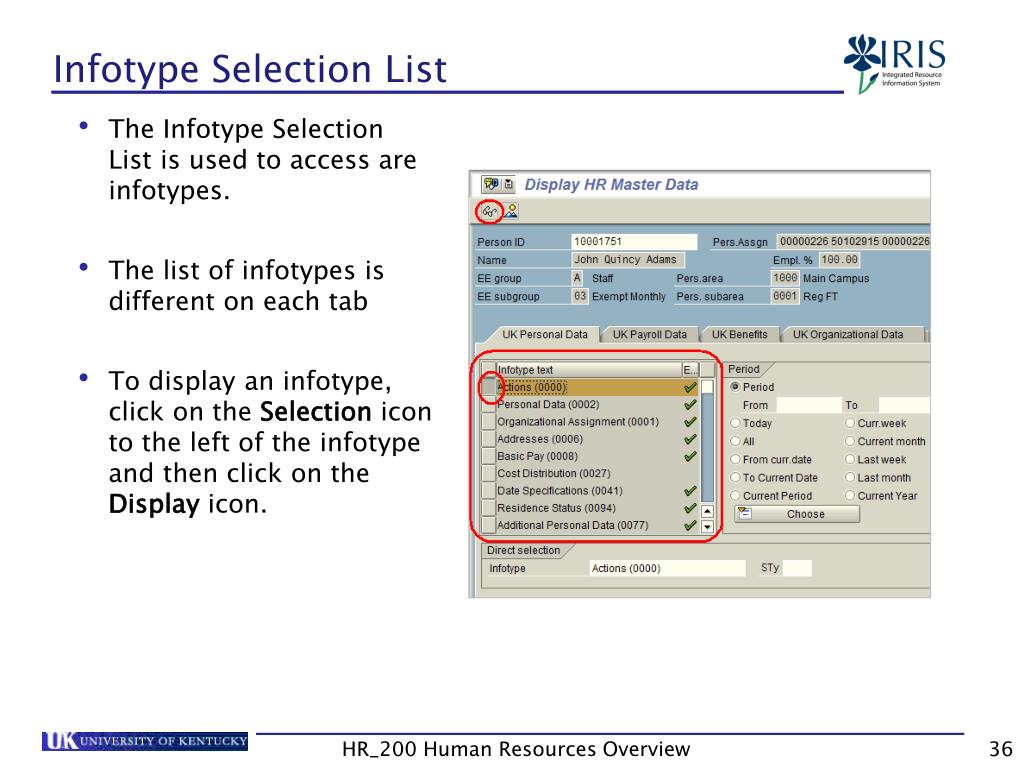
Task: Select the row button for Personal Data (0002)
Action: (488, 405)
